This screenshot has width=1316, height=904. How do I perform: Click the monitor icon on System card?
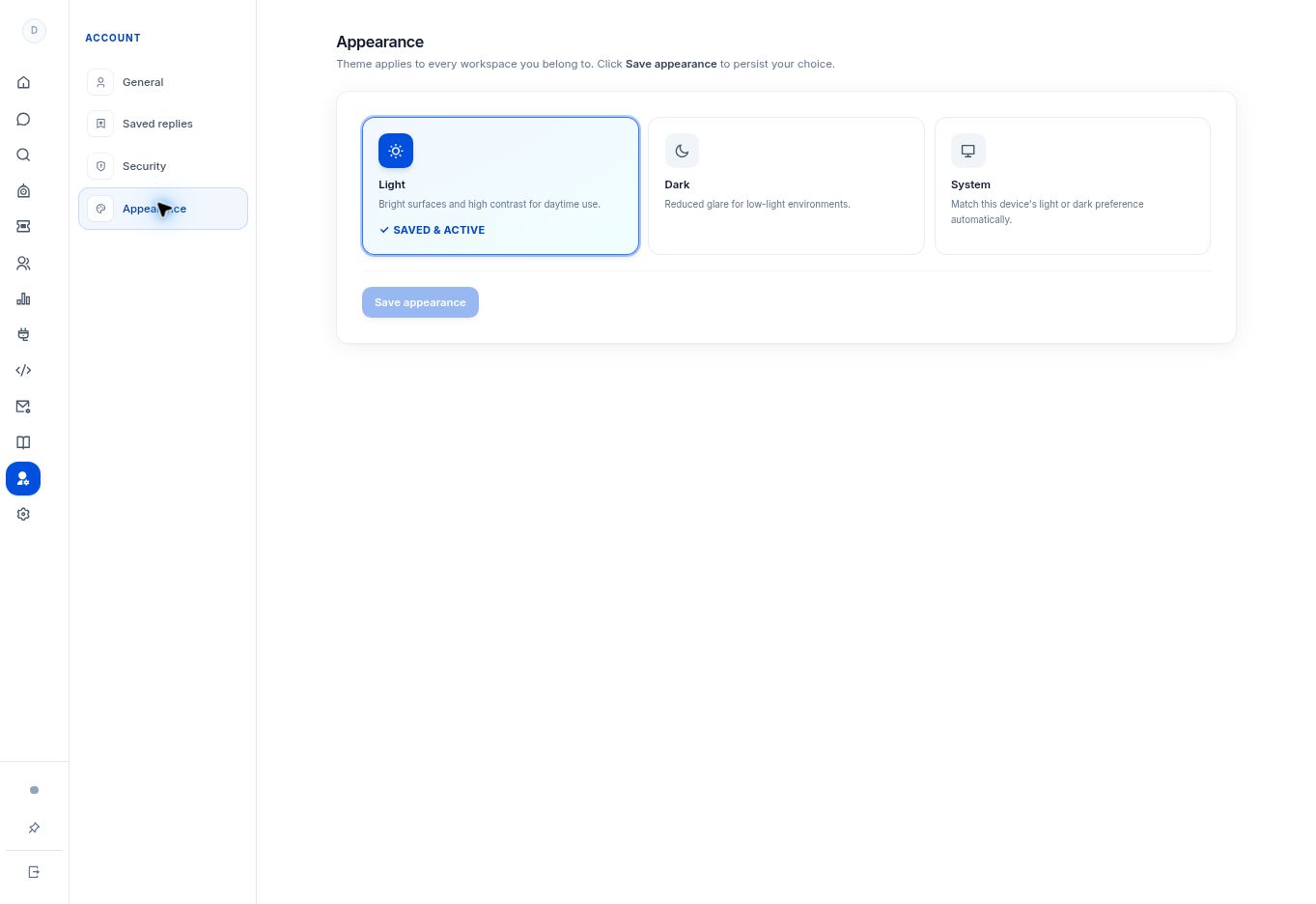tap(967, 151)
